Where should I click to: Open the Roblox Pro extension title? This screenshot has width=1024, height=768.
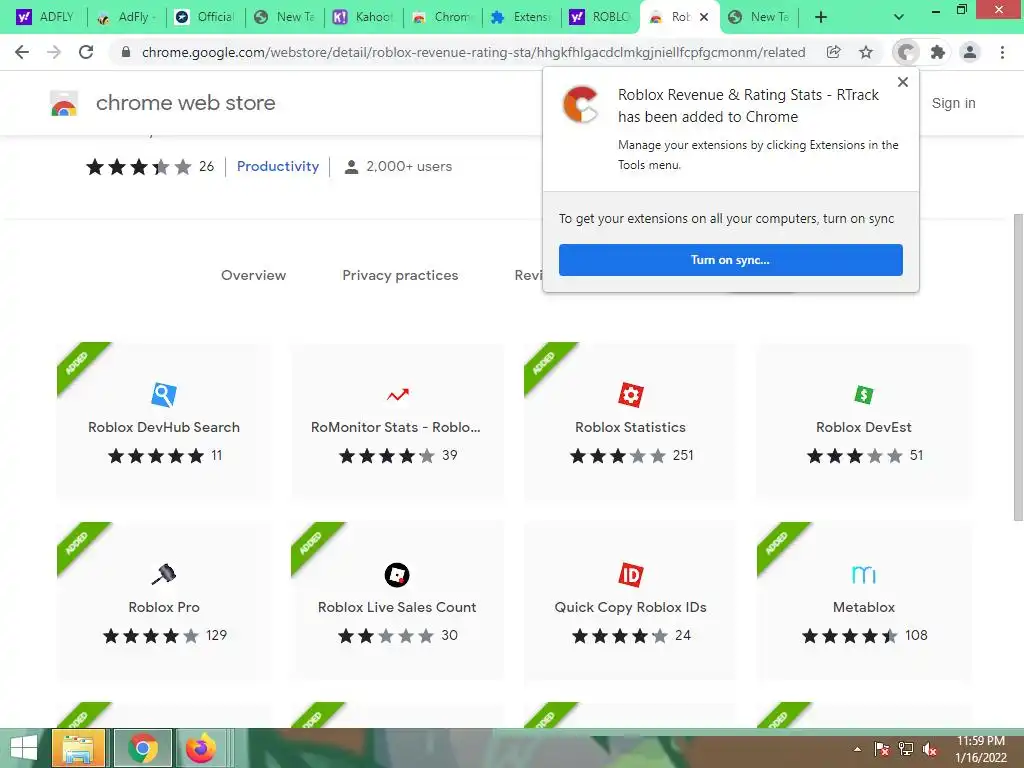pyautogui.click(x=164, y=607)
